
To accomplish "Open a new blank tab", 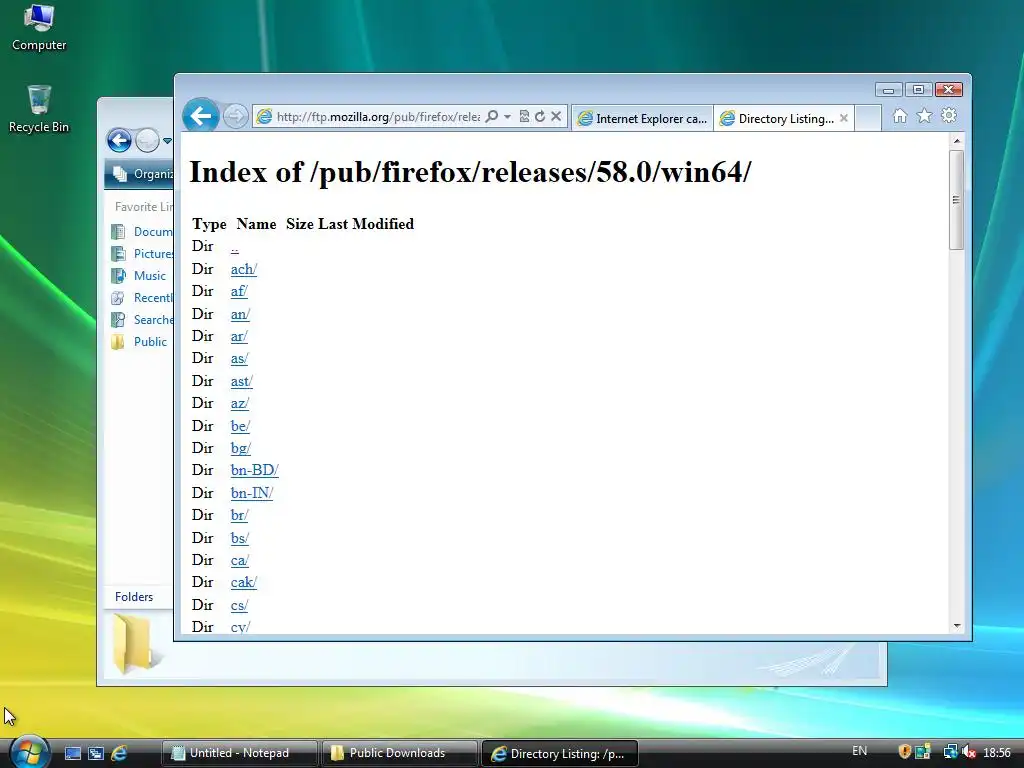I will tap(868, 118).
